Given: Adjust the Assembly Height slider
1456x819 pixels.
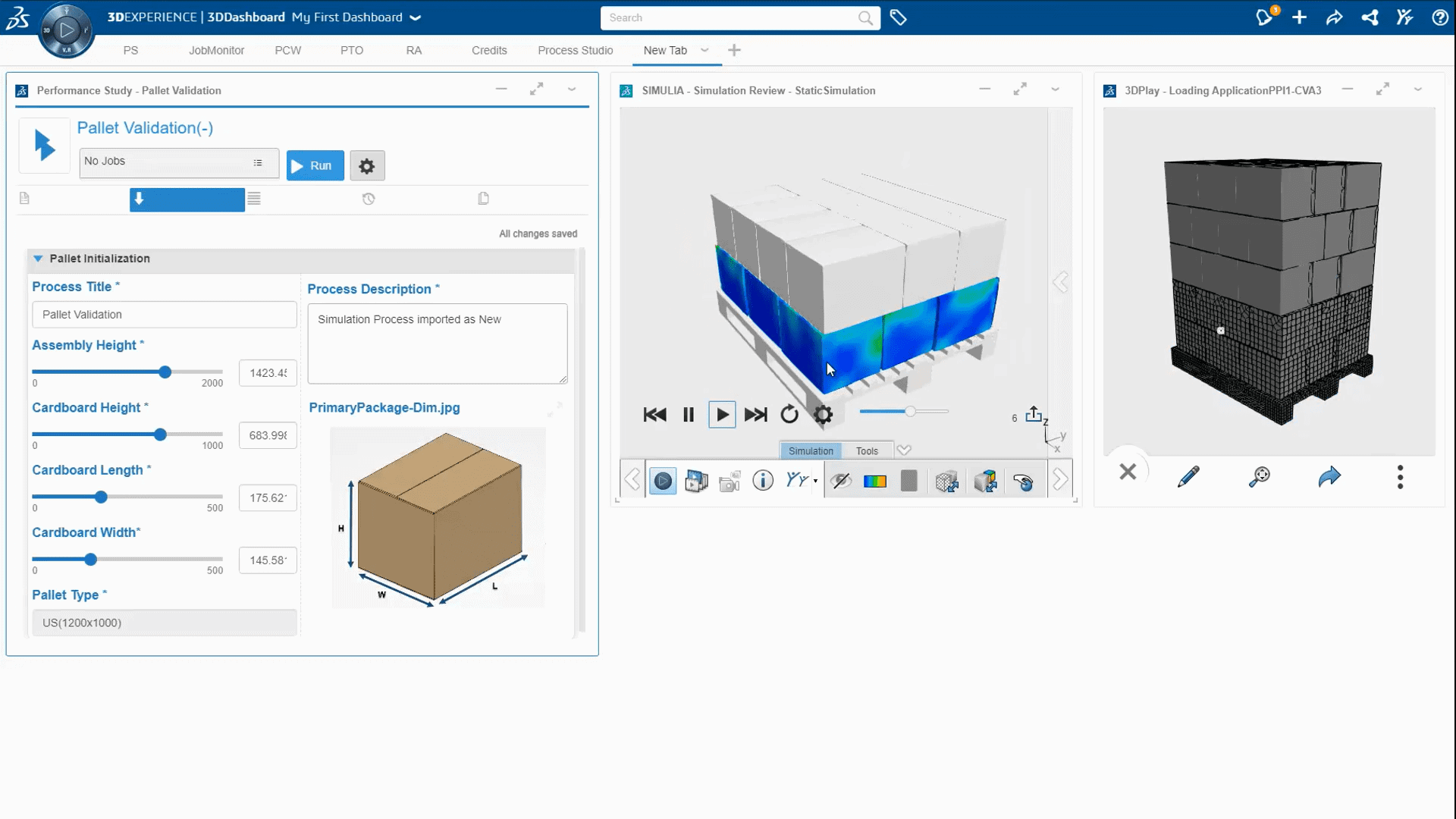Looking at the screenshot, I should [x=165, y=372].
